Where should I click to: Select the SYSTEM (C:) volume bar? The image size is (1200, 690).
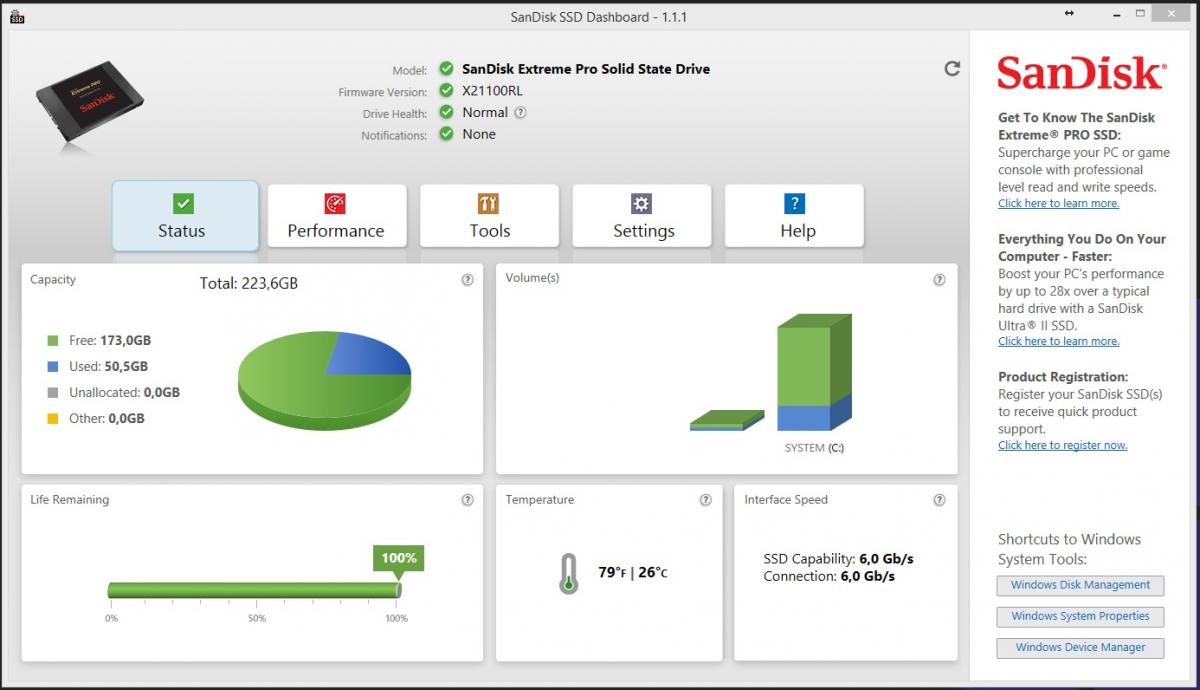tap(814, 372)
